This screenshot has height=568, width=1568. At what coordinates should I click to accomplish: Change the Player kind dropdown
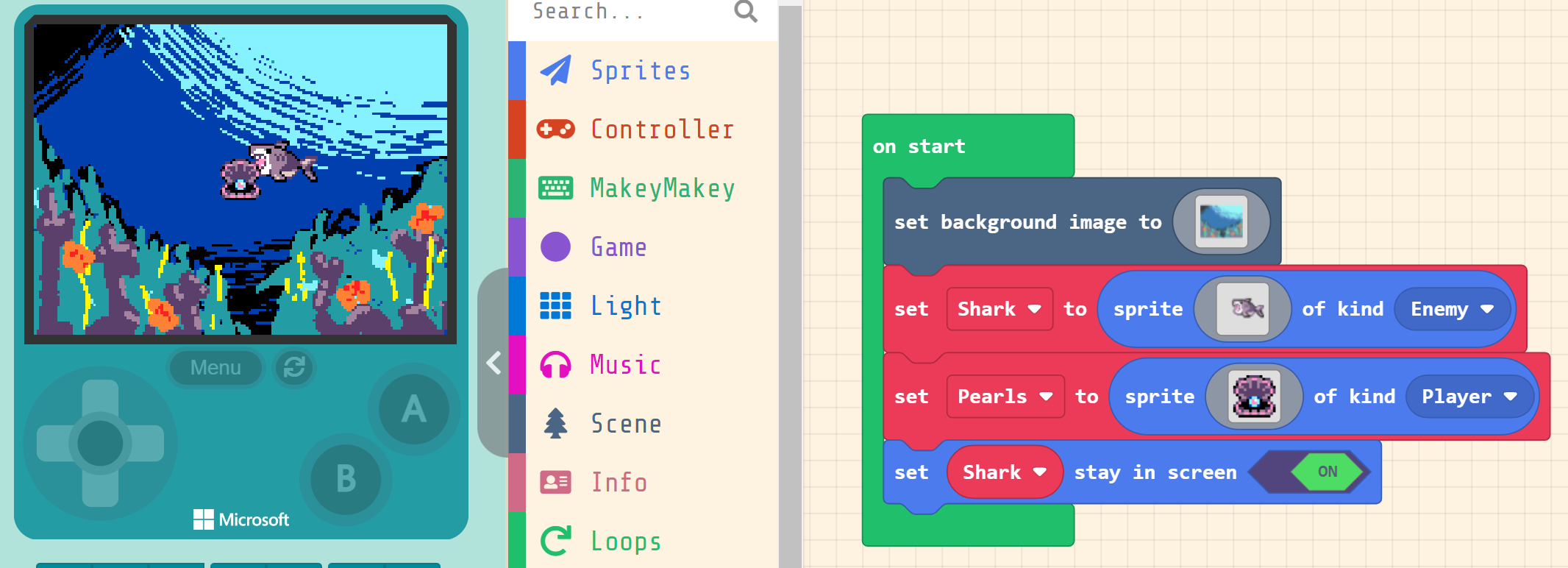click(x=1468, y=397)
